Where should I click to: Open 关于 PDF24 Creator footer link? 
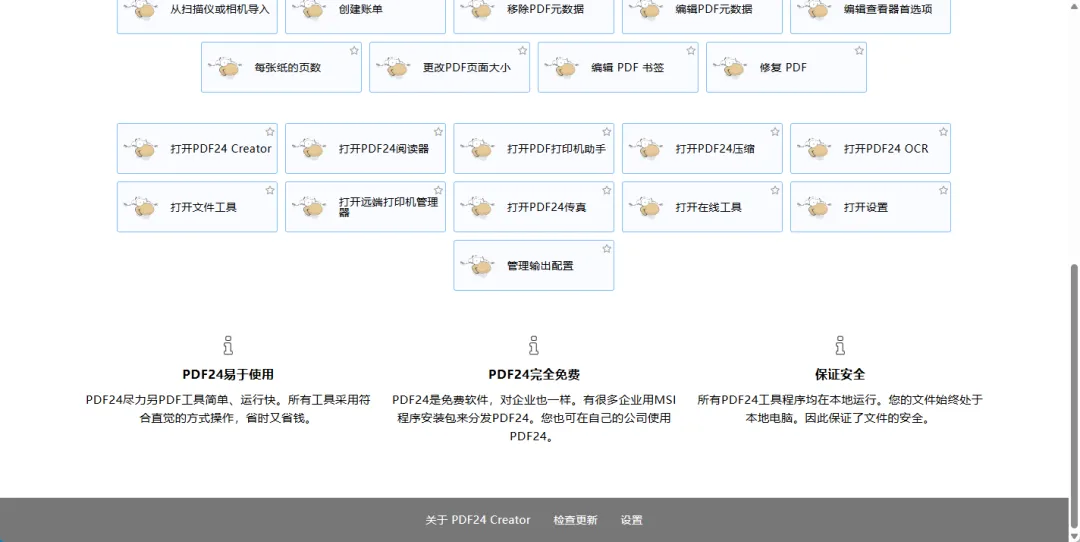click(x=478, y=520)
